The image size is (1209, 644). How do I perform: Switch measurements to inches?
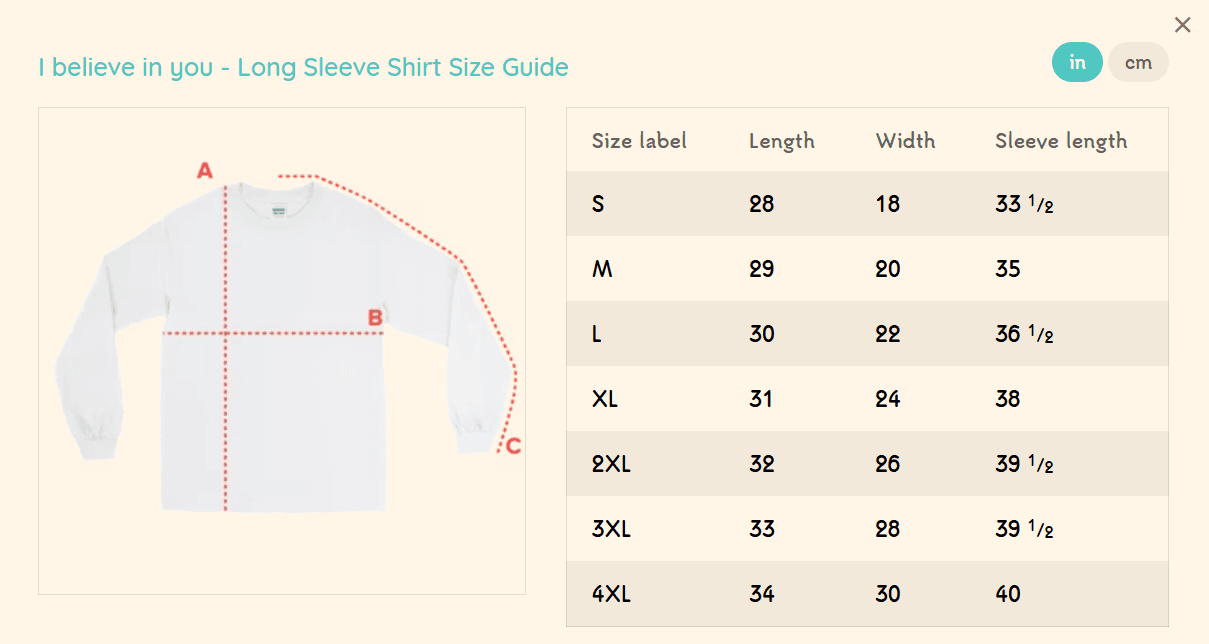point(1077,62)
